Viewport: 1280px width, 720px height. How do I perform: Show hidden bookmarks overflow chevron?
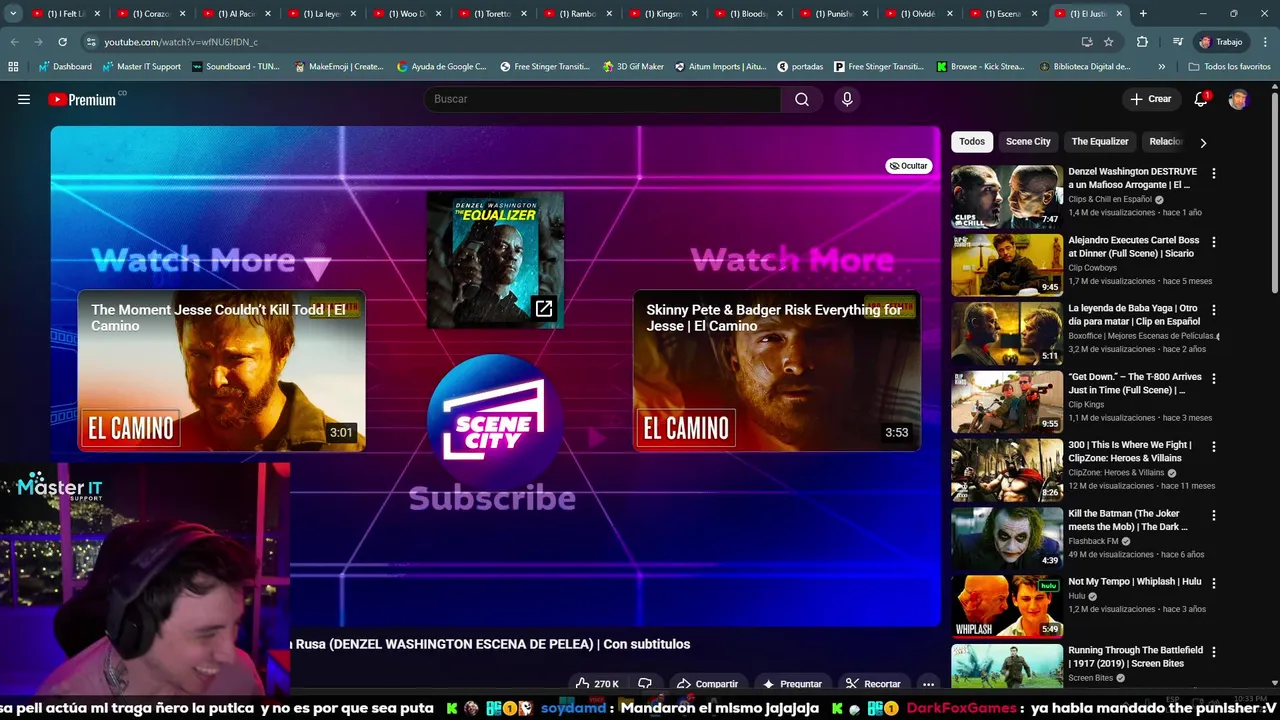coord(1161,67)
